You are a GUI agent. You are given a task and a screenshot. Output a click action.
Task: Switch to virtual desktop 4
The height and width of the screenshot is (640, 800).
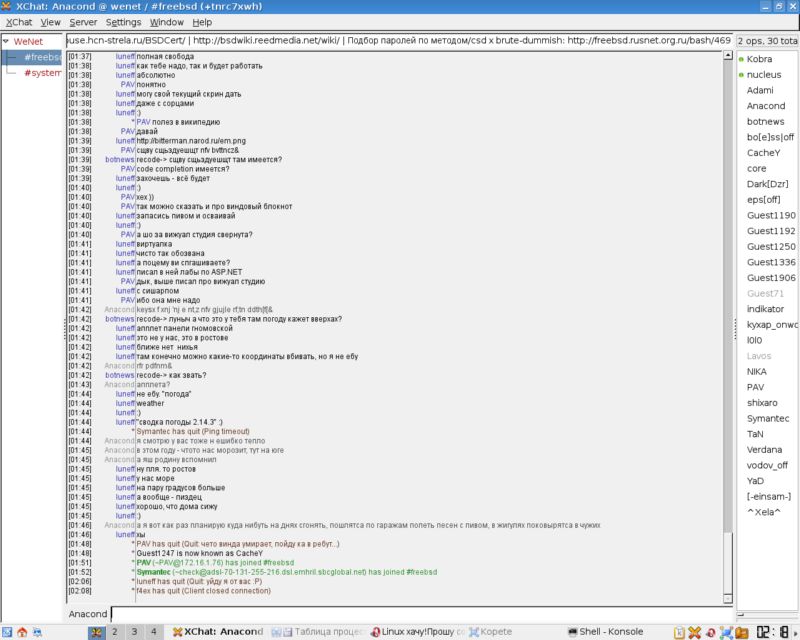[154, 632]
